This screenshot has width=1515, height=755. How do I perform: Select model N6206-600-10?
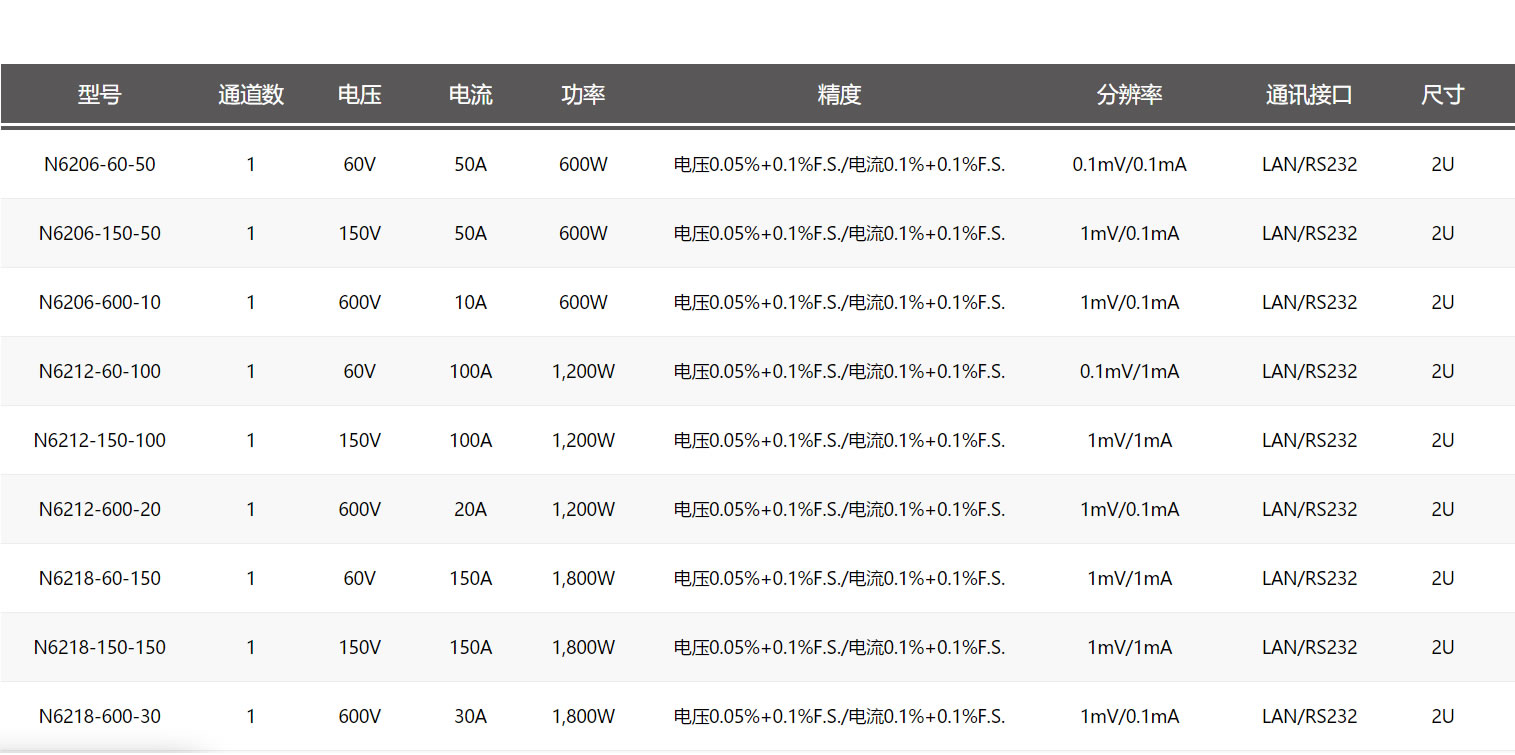pos(100,302)
